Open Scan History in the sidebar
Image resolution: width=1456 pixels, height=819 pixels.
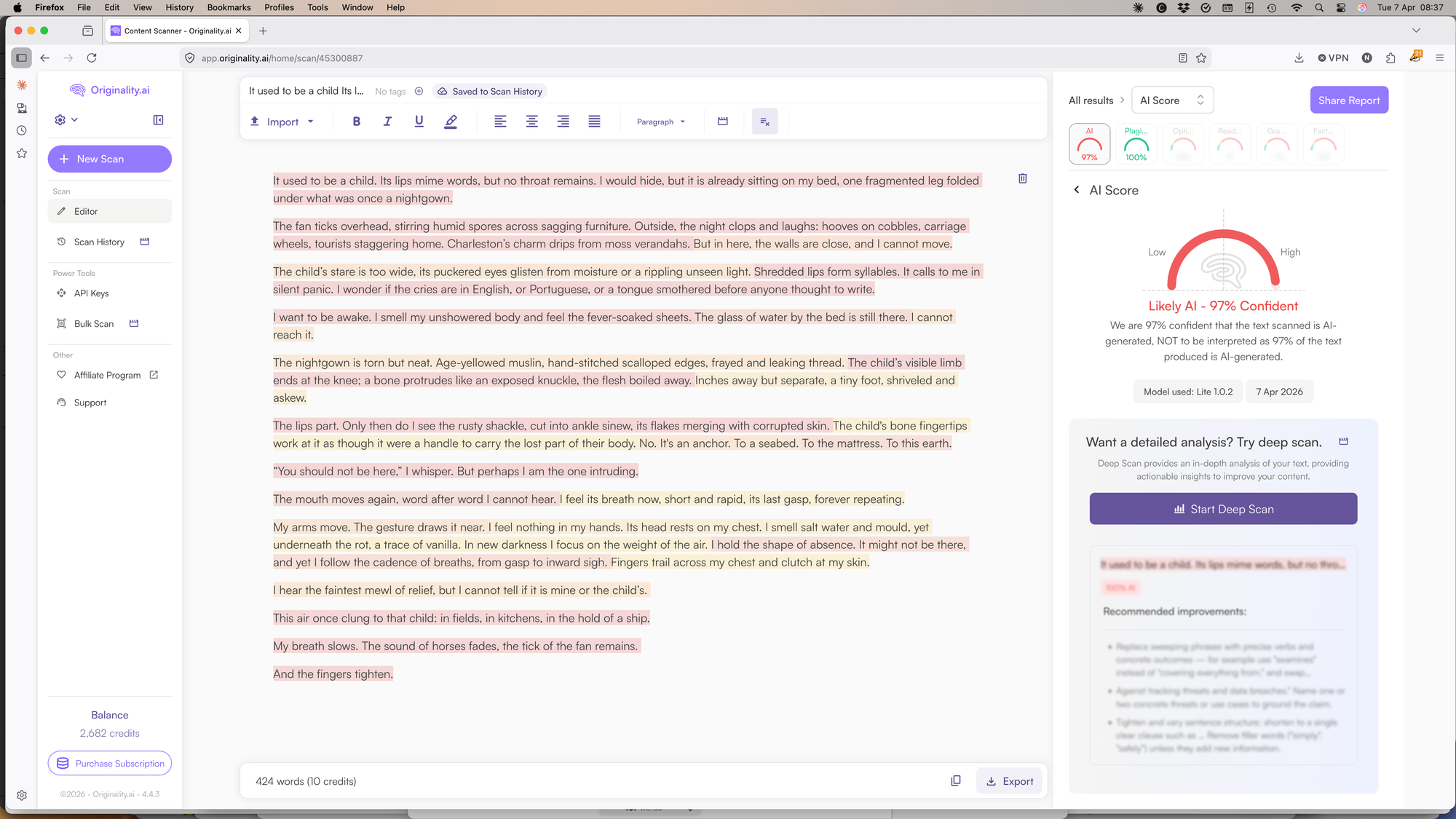[99, 242]
